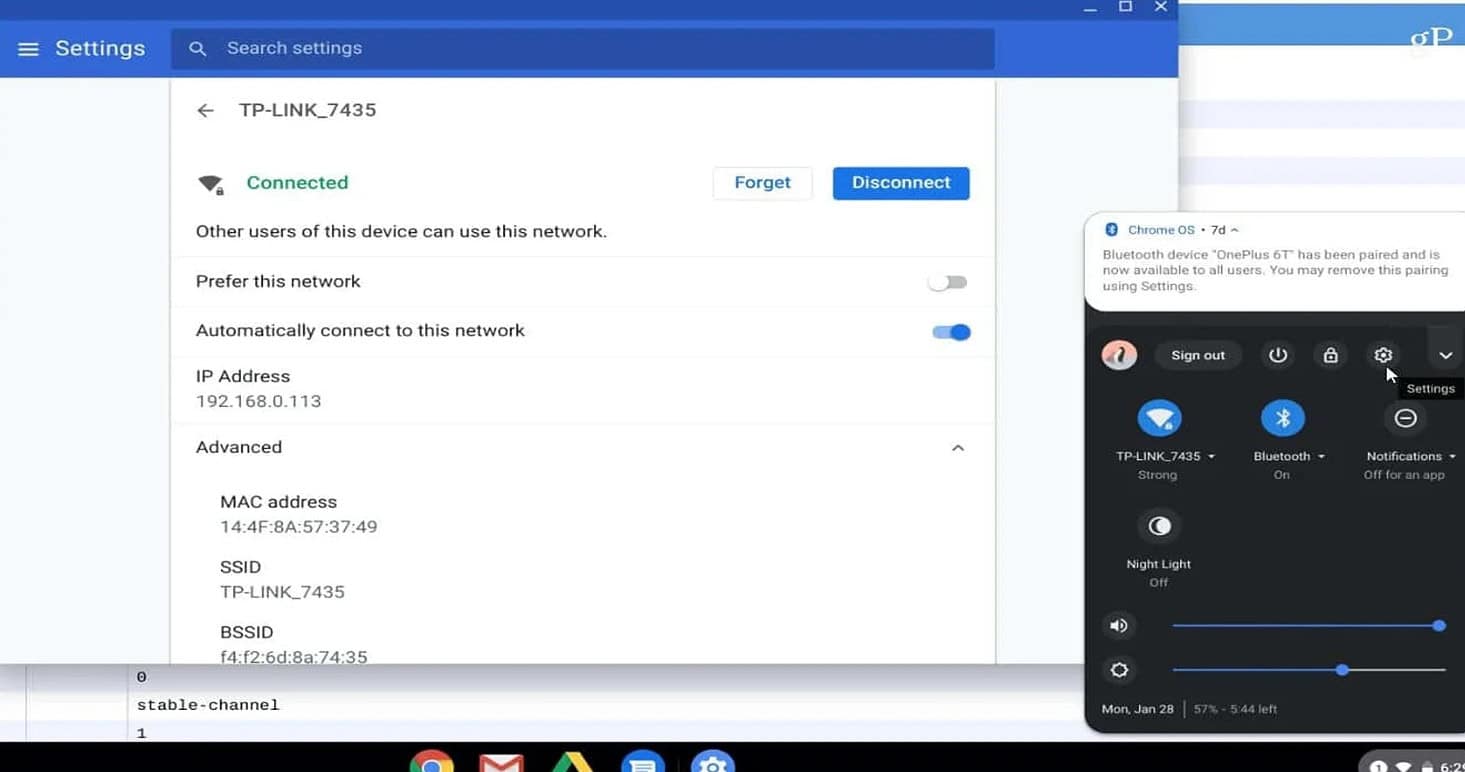Click notification count badge in status tray
This screenshot has height=772, width=1465.
click(x=1378, y=766)
